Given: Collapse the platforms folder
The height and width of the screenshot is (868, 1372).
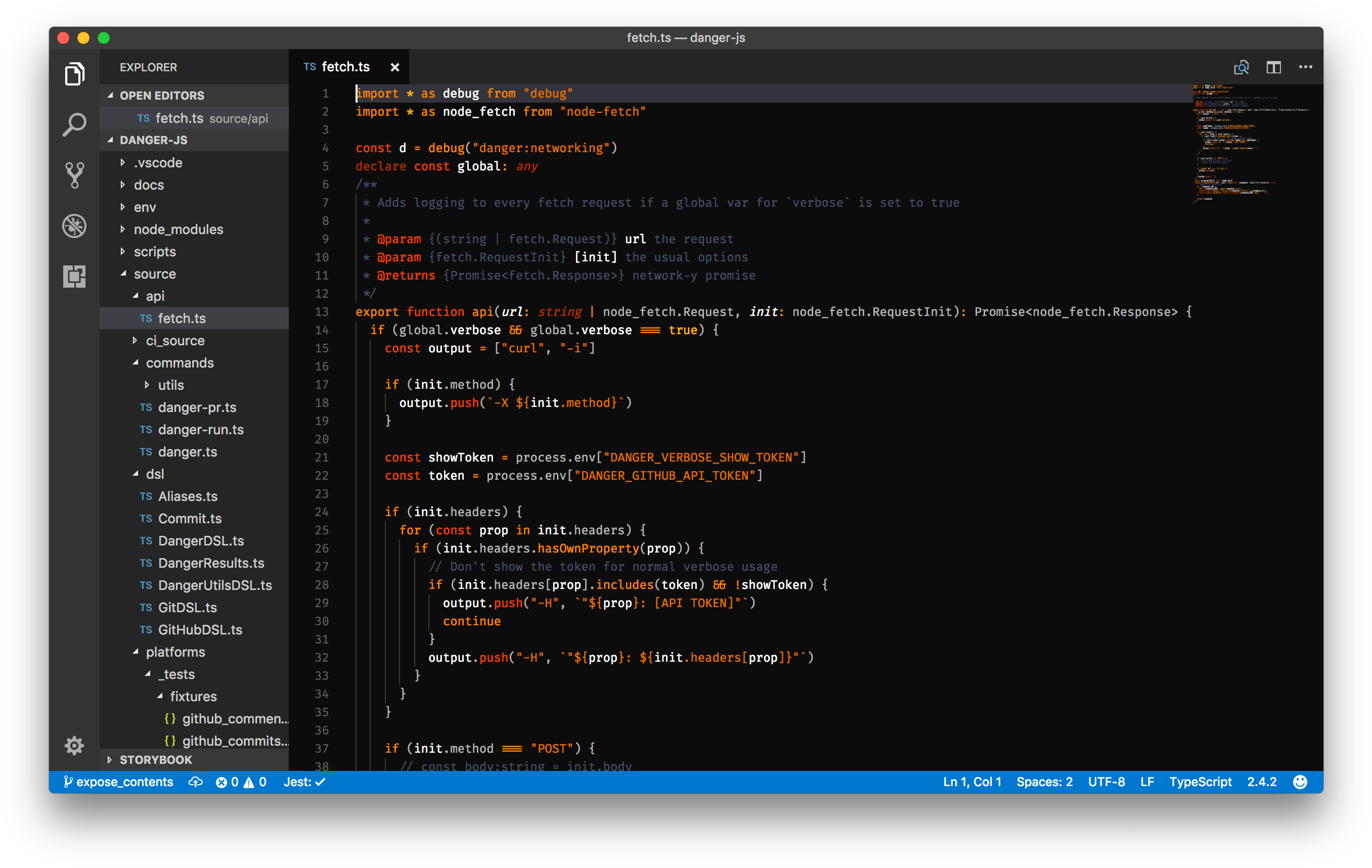Looking at the screenshot, I should coord(175,652).
